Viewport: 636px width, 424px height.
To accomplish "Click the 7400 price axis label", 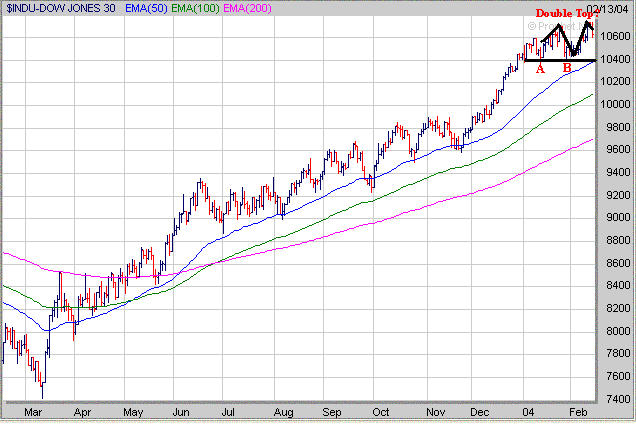I will point(619,399).
